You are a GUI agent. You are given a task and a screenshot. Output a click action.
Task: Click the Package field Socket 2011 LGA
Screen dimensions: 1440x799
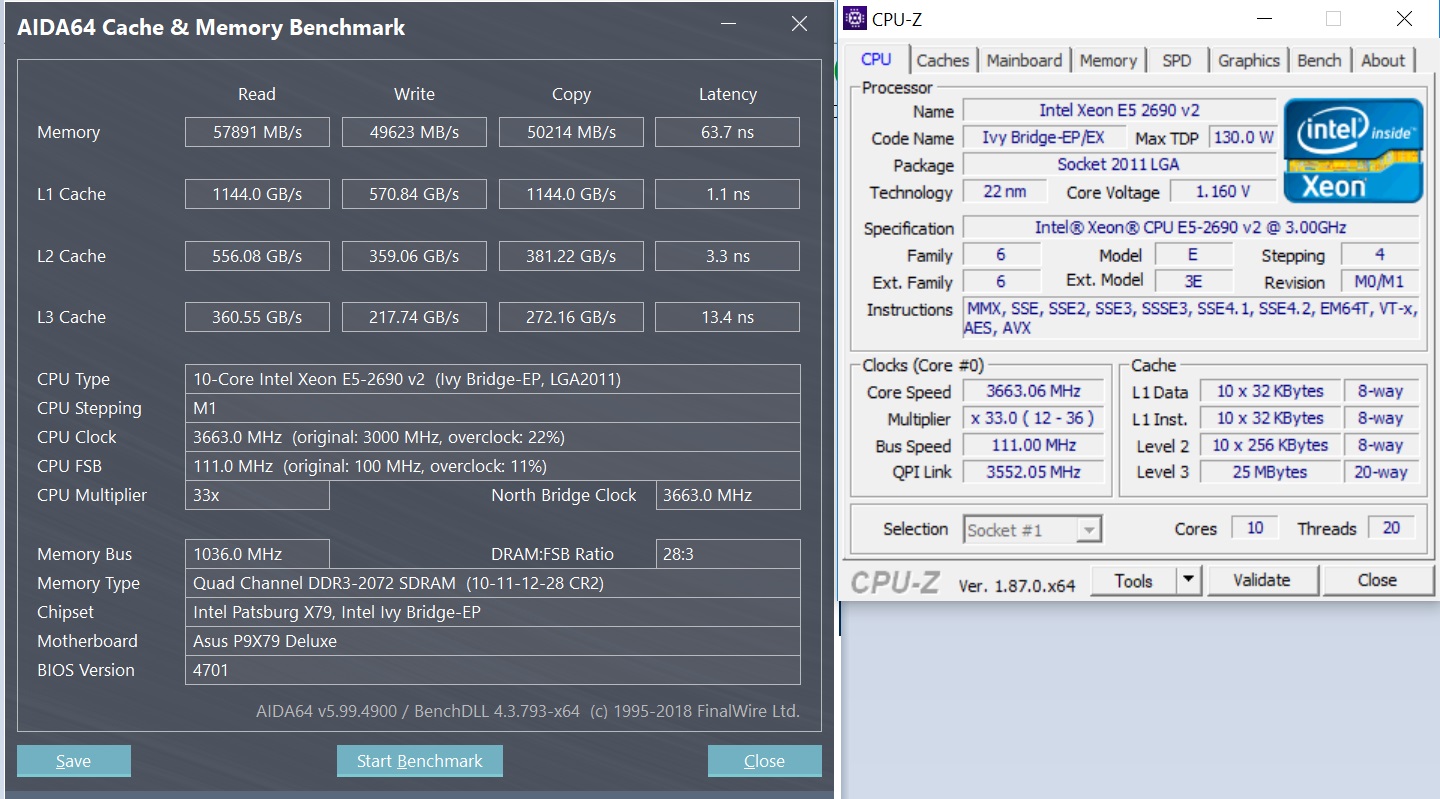tap(1119, 164)
